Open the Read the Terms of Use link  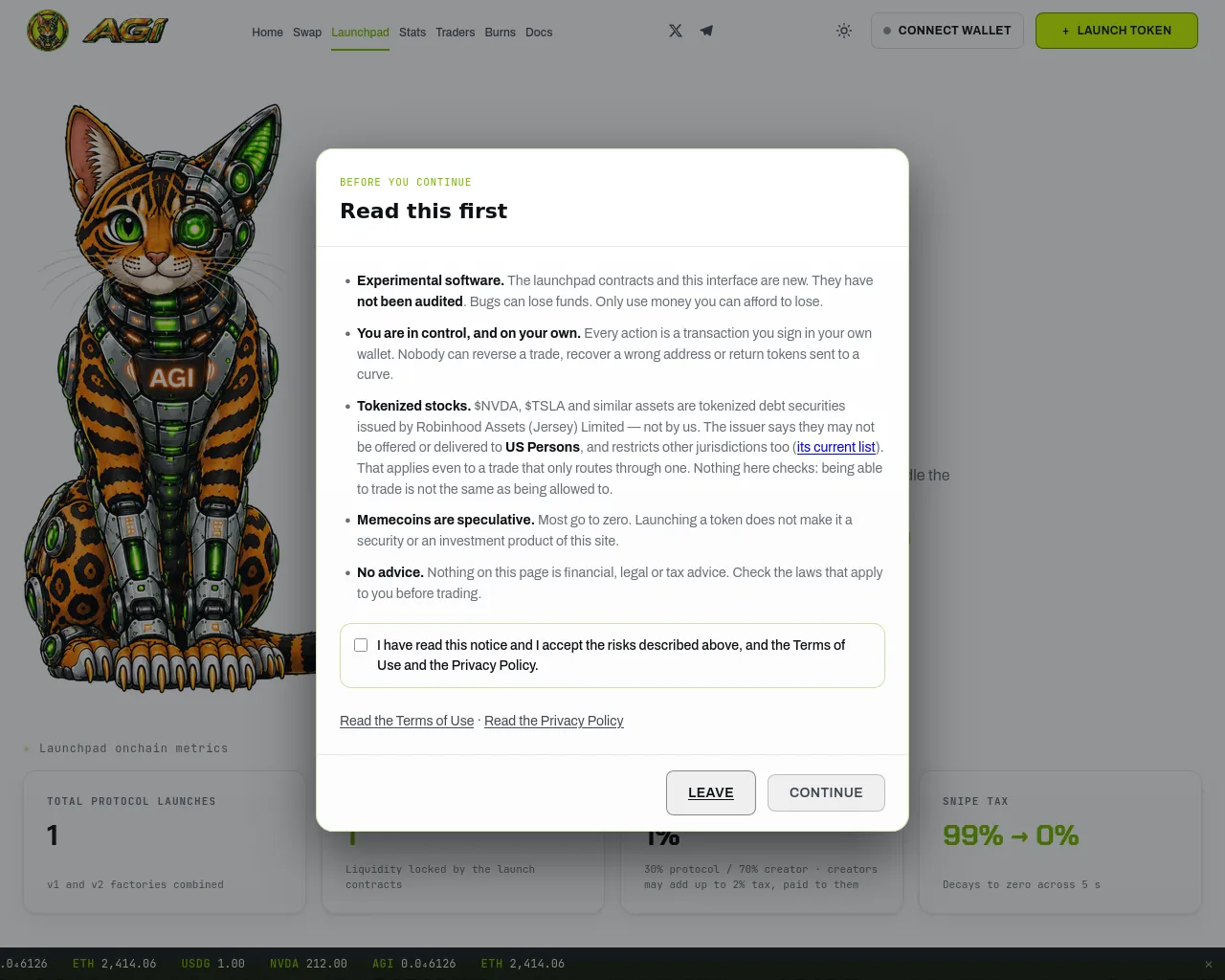(x=407, y=721)
